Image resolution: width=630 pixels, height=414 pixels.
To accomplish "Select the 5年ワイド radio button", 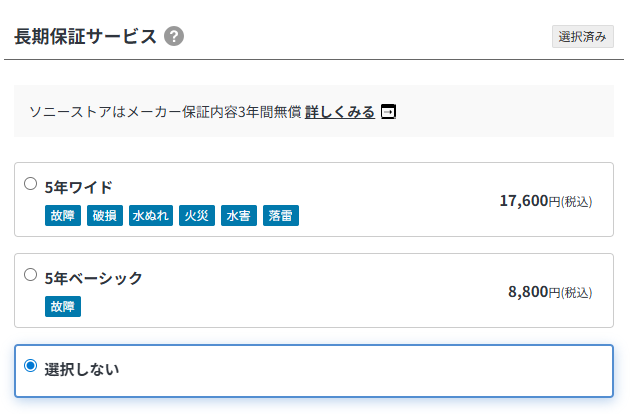I will (30, 183).
